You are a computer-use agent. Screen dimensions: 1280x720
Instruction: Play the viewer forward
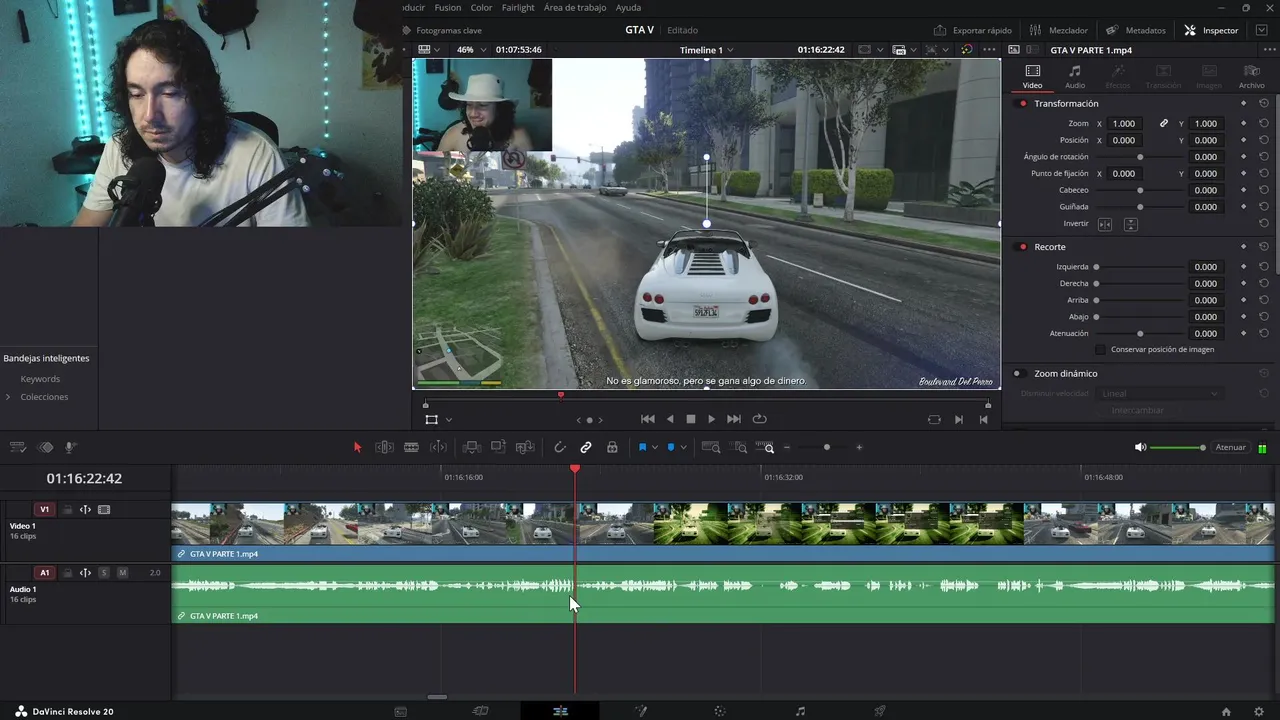(711, 419)
